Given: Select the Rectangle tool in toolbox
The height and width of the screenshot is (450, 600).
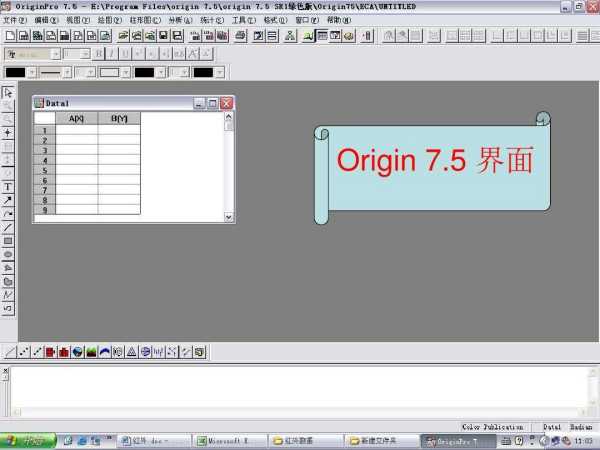Looking at the screenshot, I should tap(8, 241).
